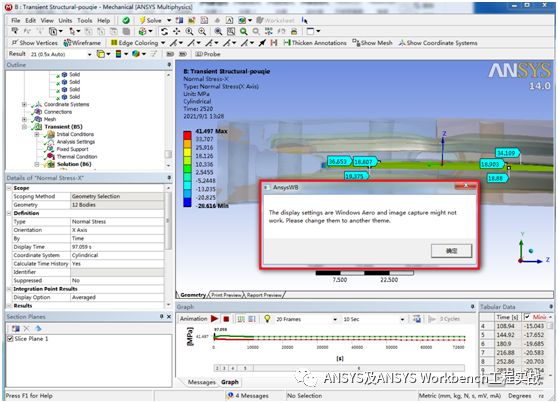
Task: Click the section plane icon right of Solve
Action: [x=180, y=20]
